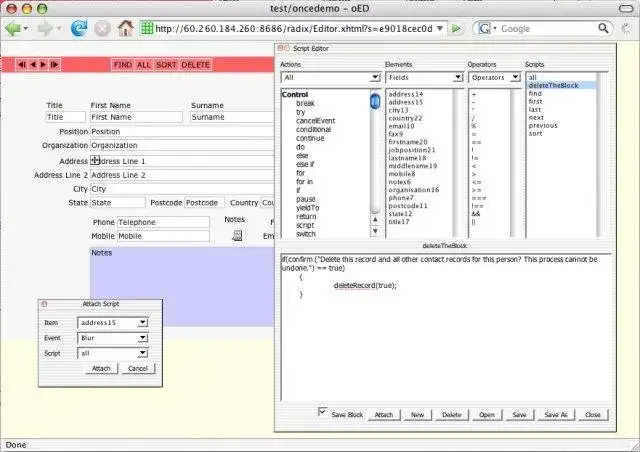640x452 pixels.
Task: Click the Save As button
Action: (x=556, y=415)
